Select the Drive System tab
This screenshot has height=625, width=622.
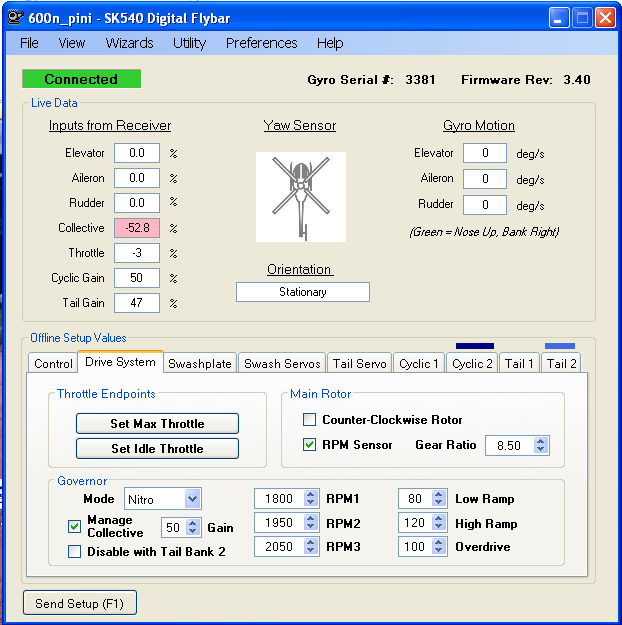click(x=120, y=362)
